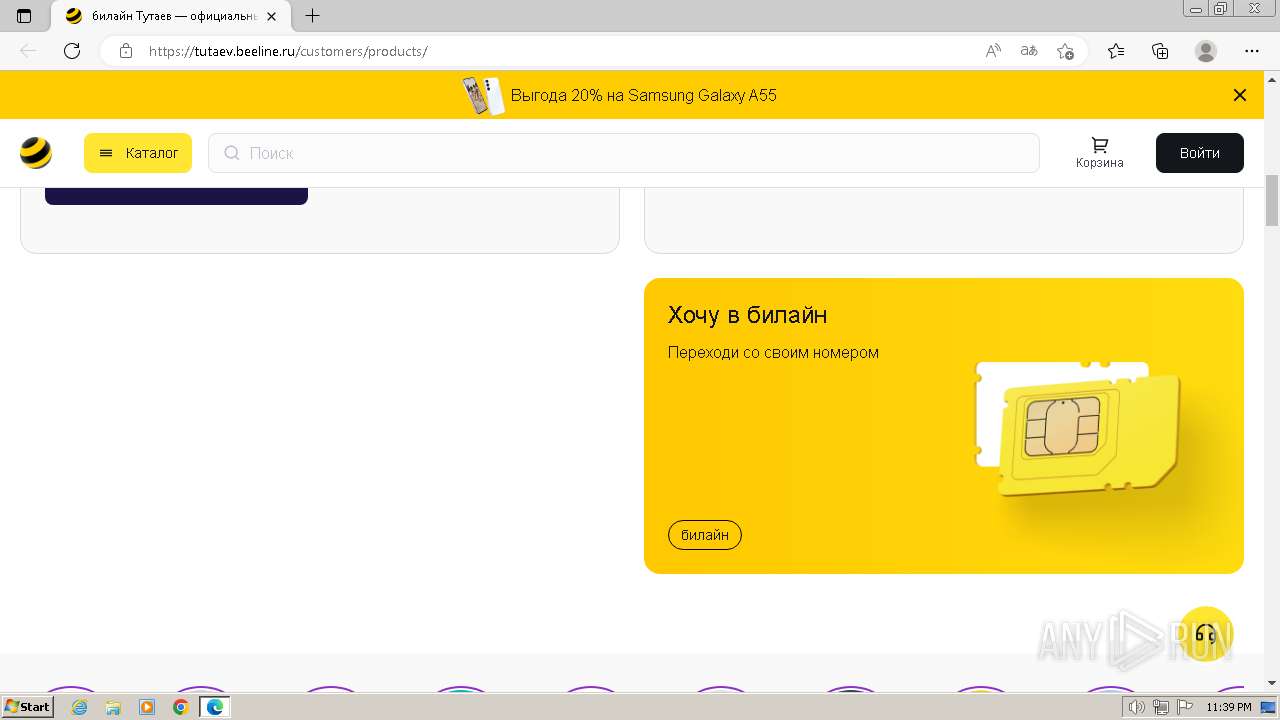Open the Хочу в билайн card heading

tap(747, 315)
